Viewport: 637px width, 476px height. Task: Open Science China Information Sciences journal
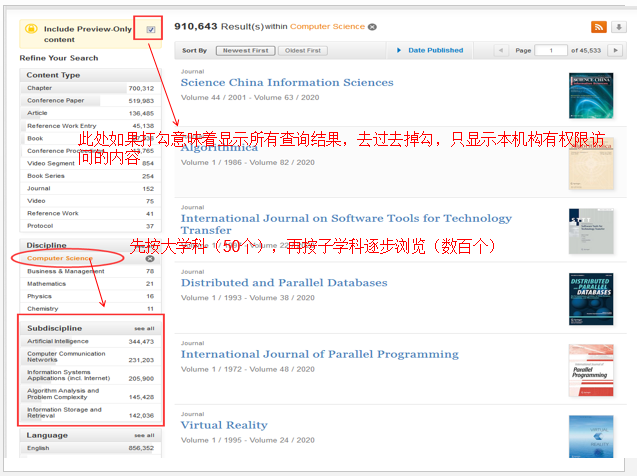coord(287,82)
